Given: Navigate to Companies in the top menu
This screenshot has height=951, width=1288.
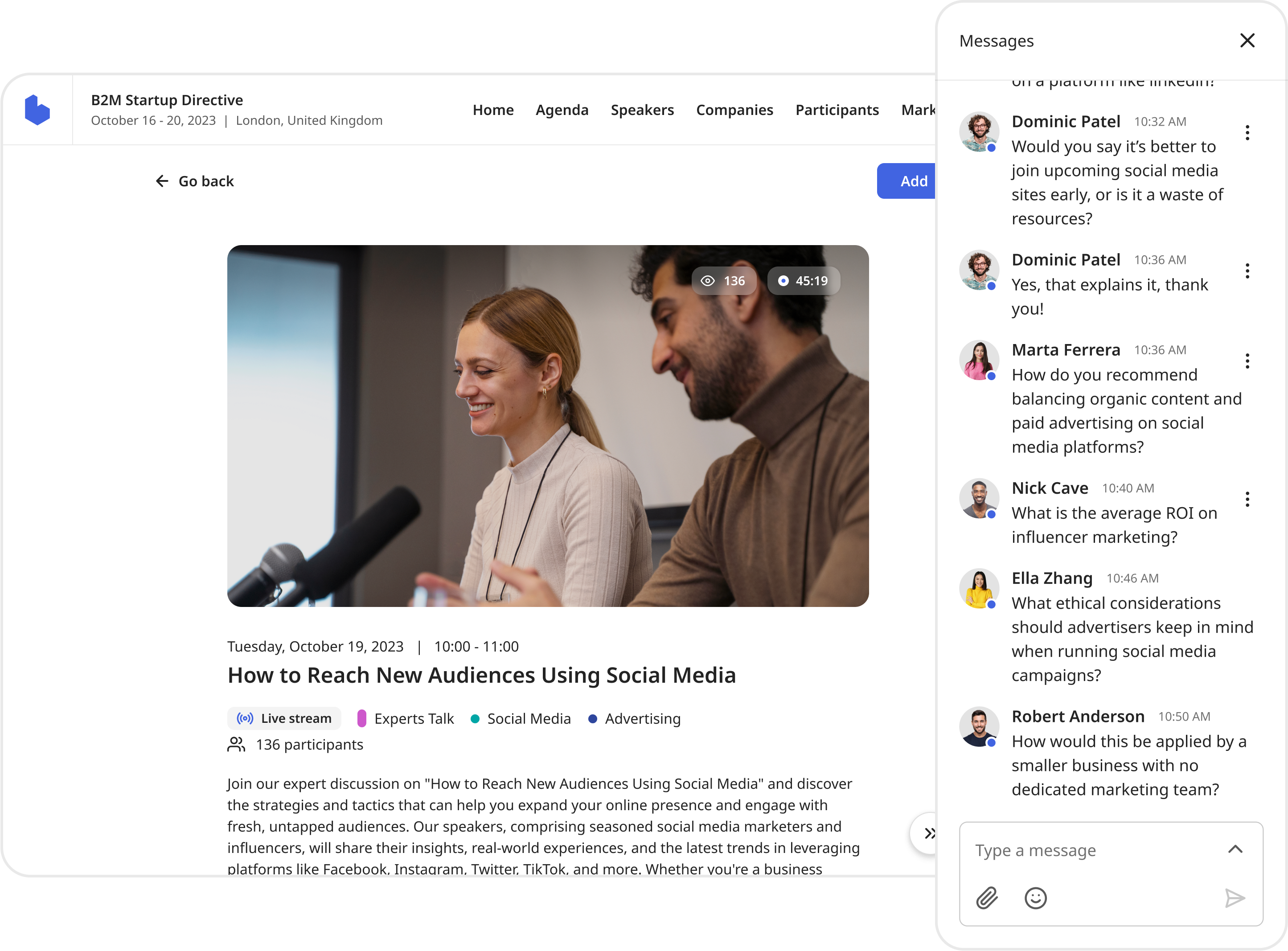Looking at the screenshot, I should pos(734,110).
